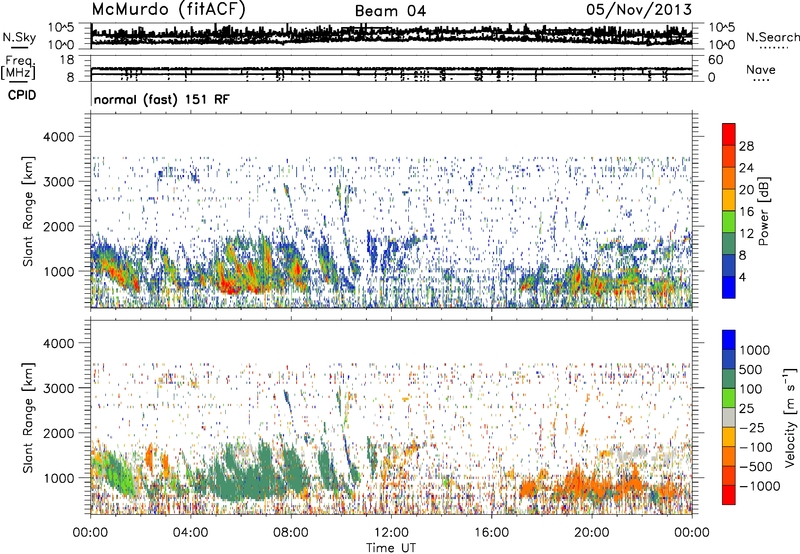
Task: Click the velocity panel Slant Range label
Action: 28,417
